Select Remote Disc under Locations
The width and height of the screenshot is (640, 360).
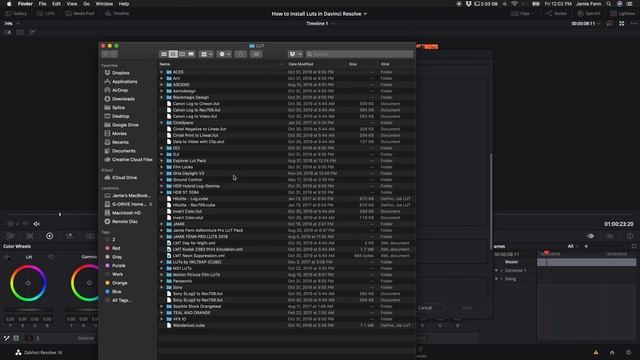coord(124,222)
